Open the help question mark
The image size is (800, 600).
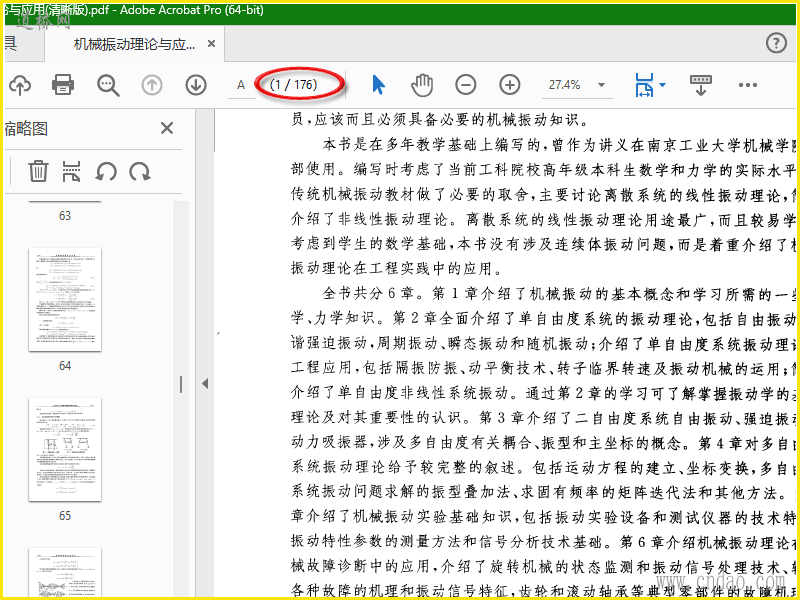(776, 43)
